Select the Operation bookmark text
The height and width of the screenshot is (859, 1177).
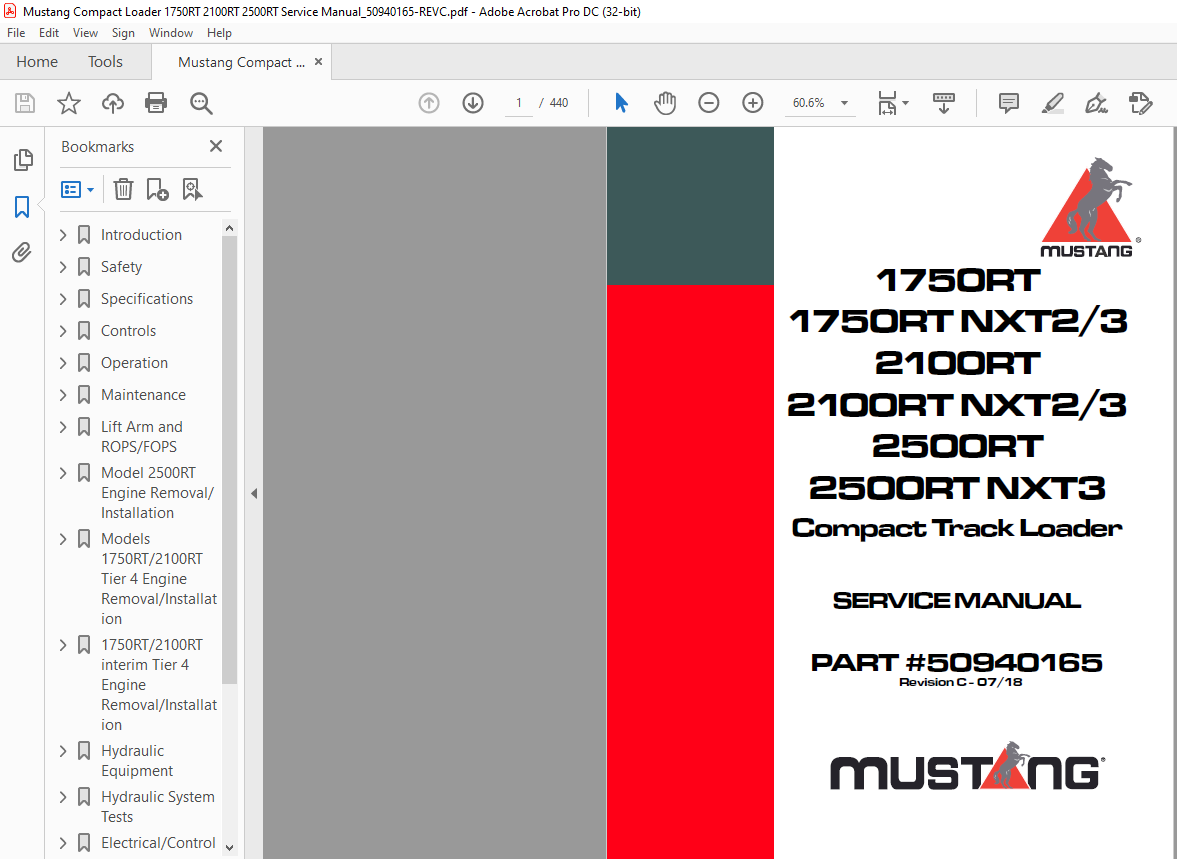134,363
